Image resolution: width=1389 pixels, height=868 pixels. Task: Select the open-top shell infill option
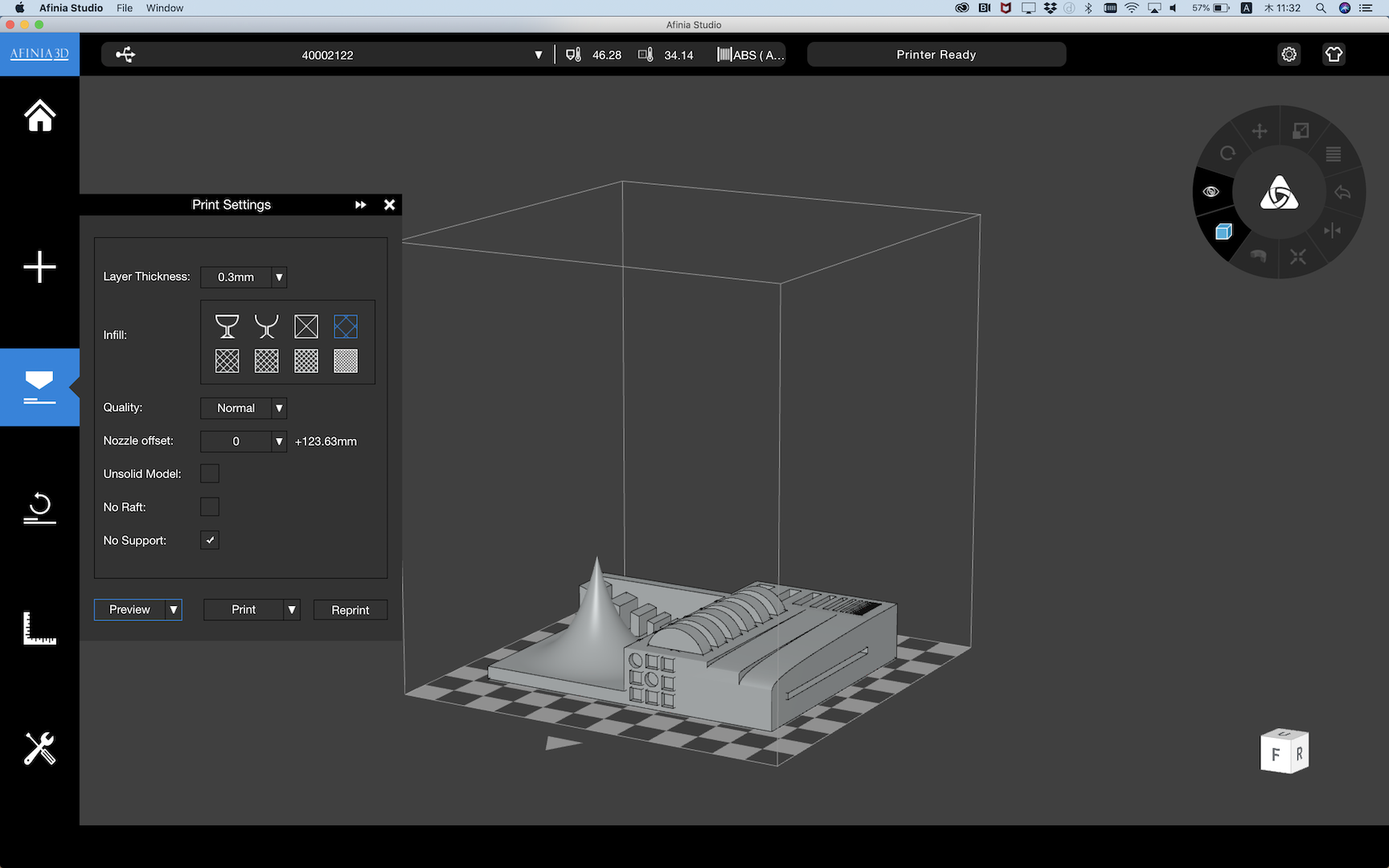266,326
